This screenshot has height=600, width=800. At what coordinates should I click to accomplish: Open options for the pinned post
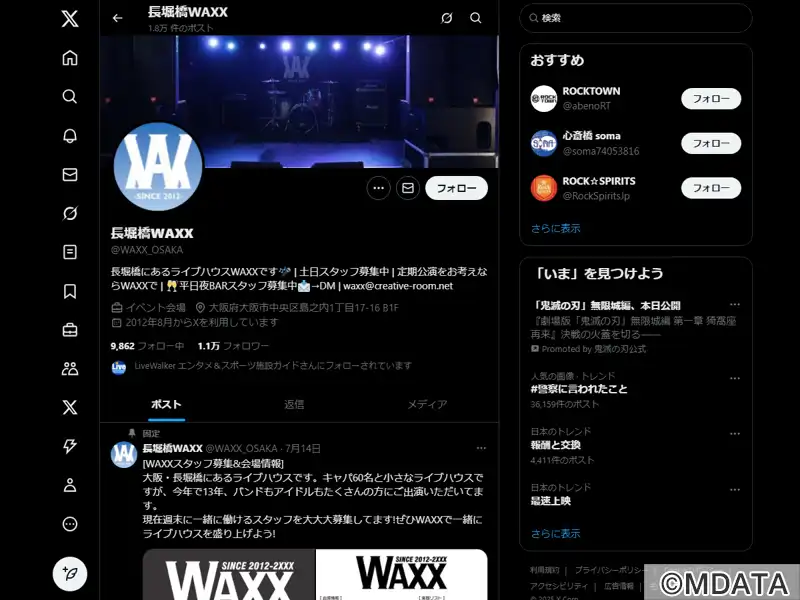click(481, 448)
